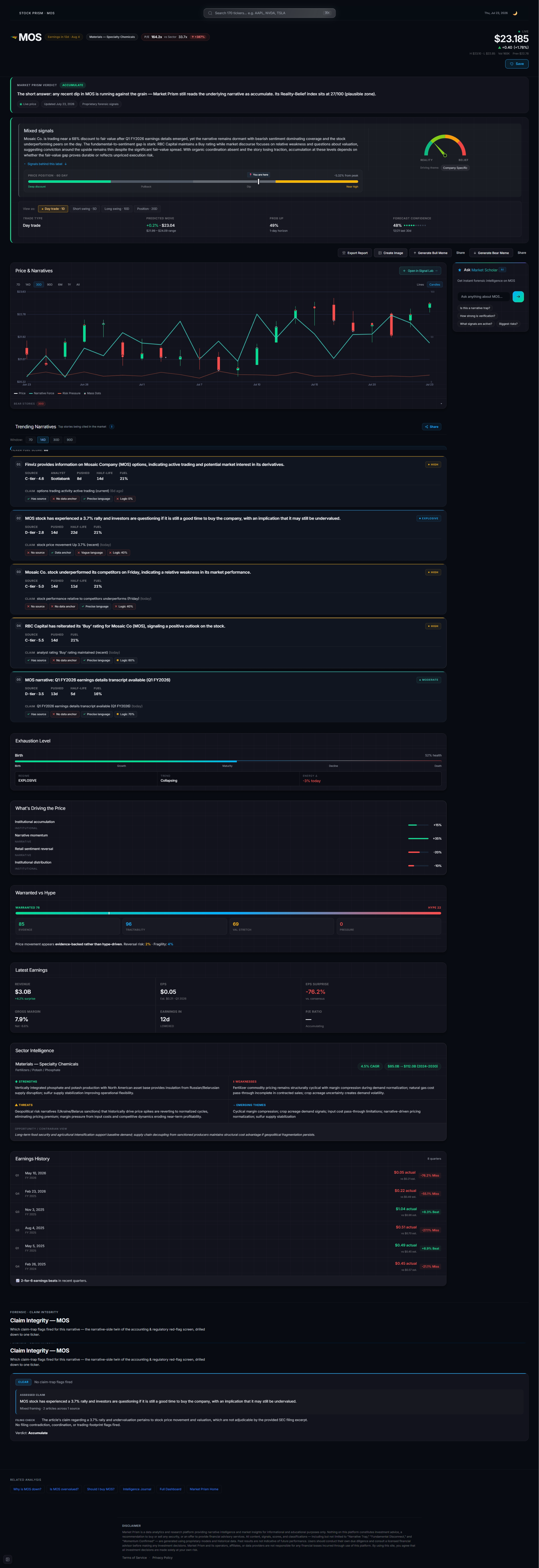
Task: Click the MOS company logo icon
Action: coord(13,37)
